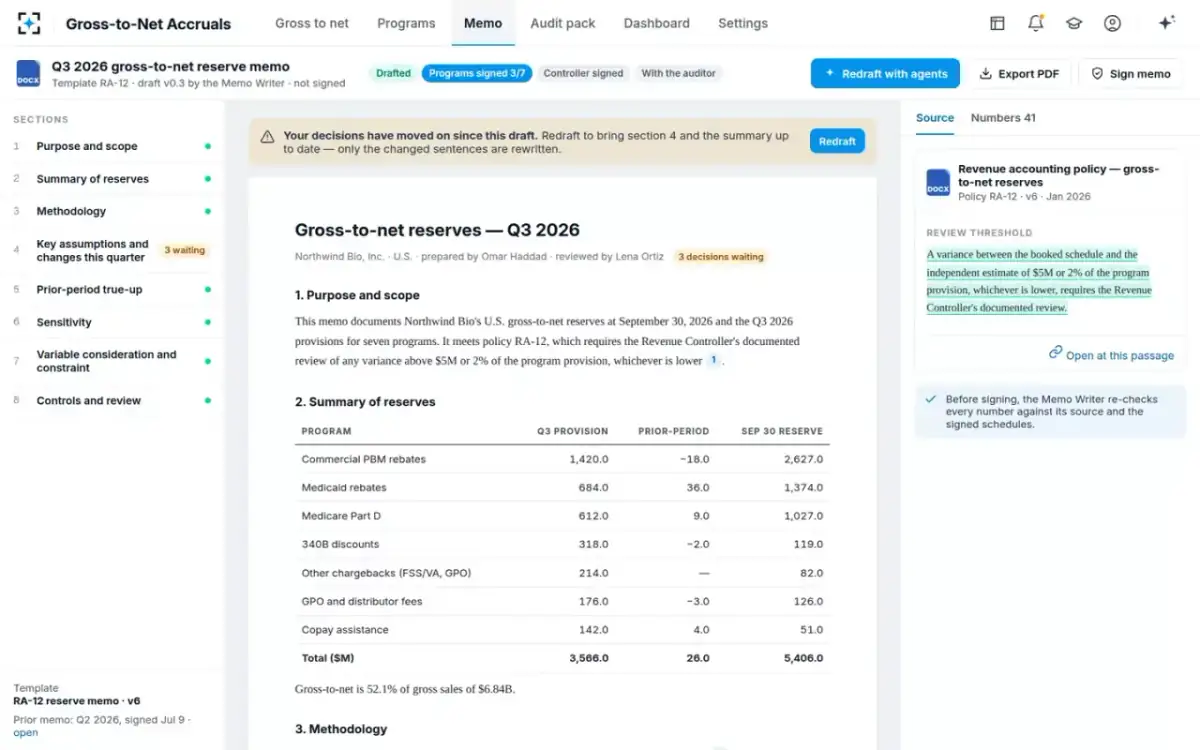Navigate to Prior-period true-up section

coord(112,290)
